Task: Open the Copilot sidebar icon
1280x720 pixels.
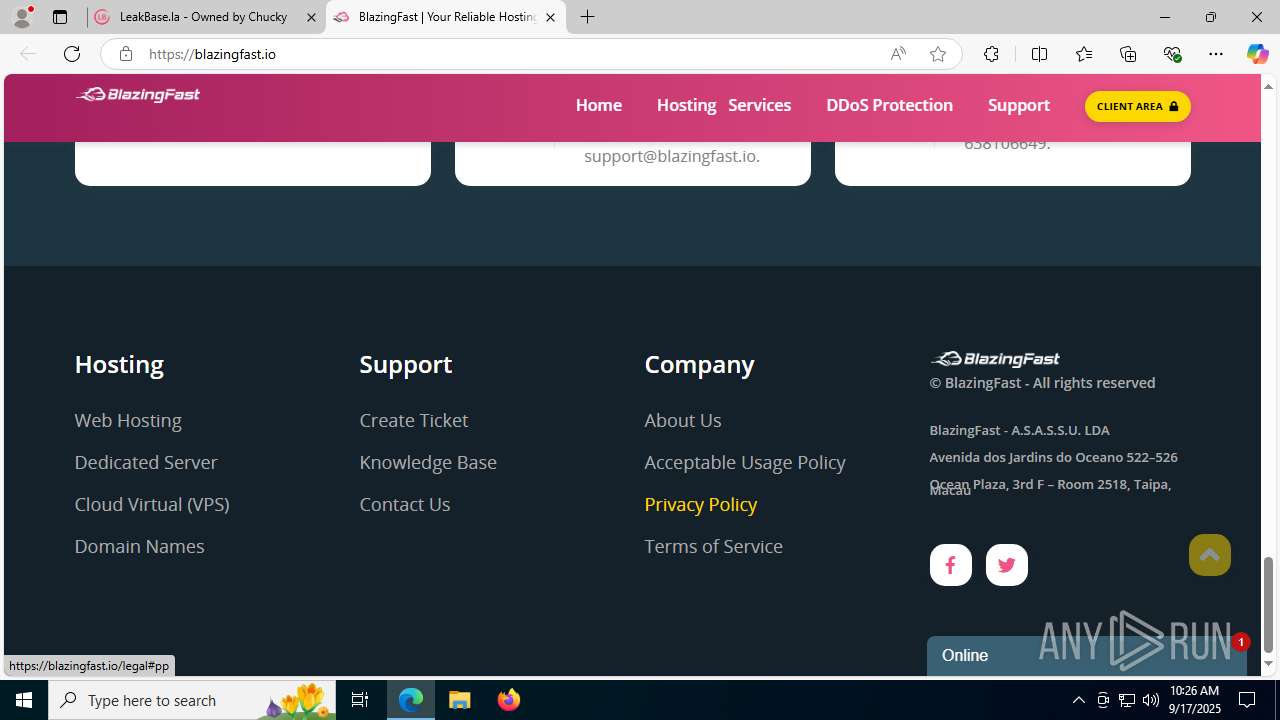Action: 1257,54
